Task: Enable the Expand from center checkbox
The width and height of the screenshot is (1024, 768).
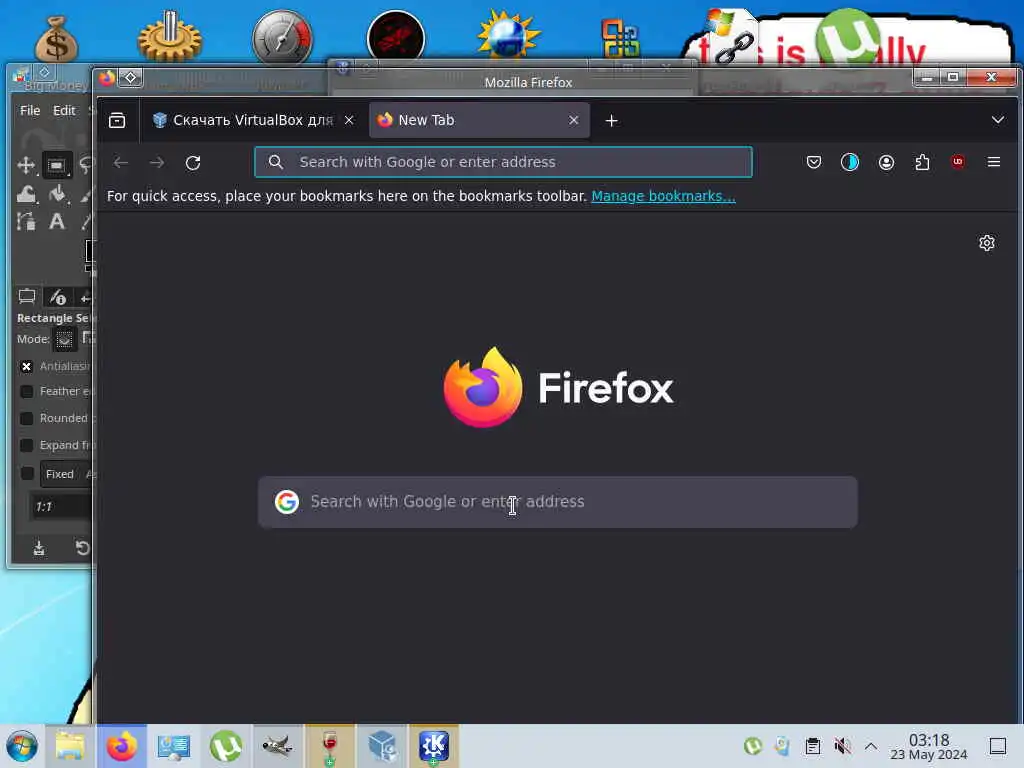Action: point(27,445)
